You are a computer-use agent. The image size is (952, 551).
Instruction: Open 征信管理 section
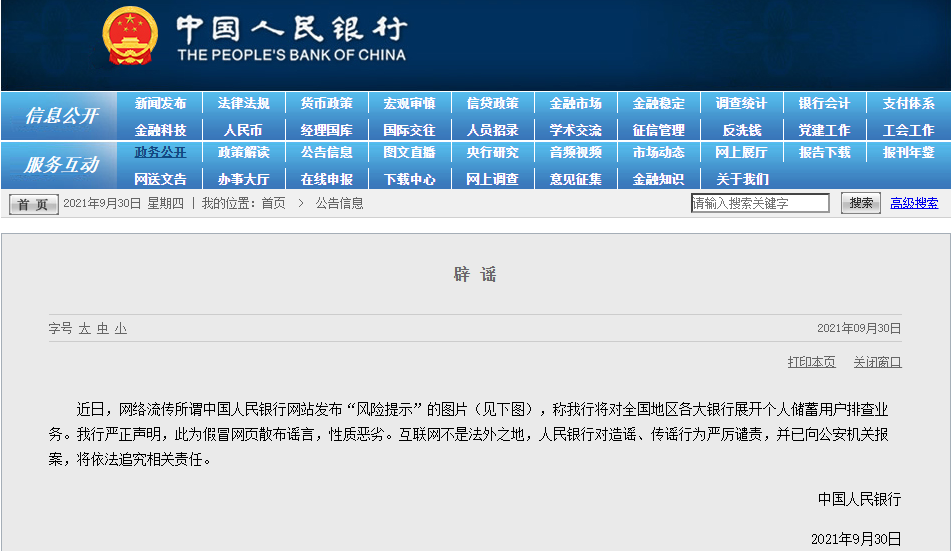(x=659, y=130)
